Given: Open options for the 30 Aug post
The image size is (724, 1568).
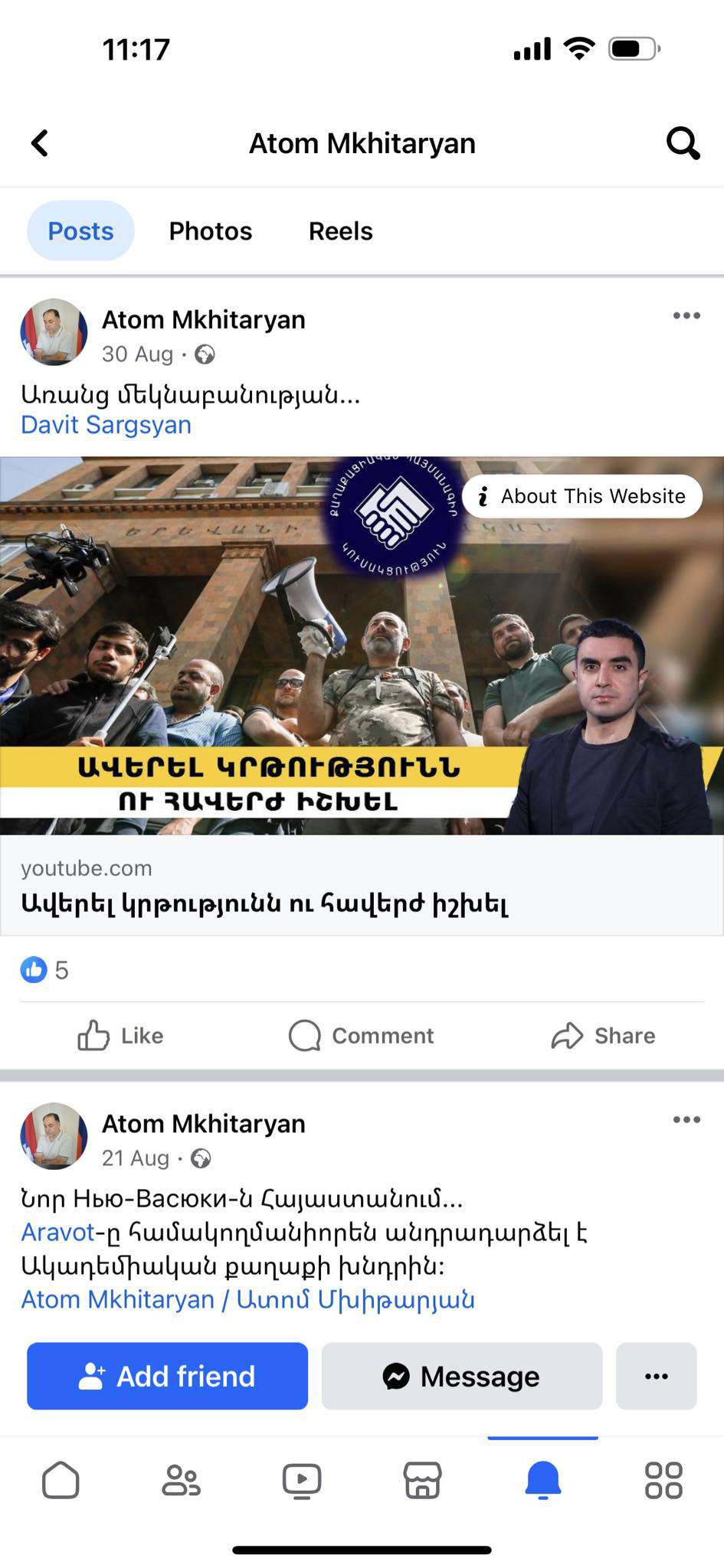Looking at the screenshot, I should (686, 315).
